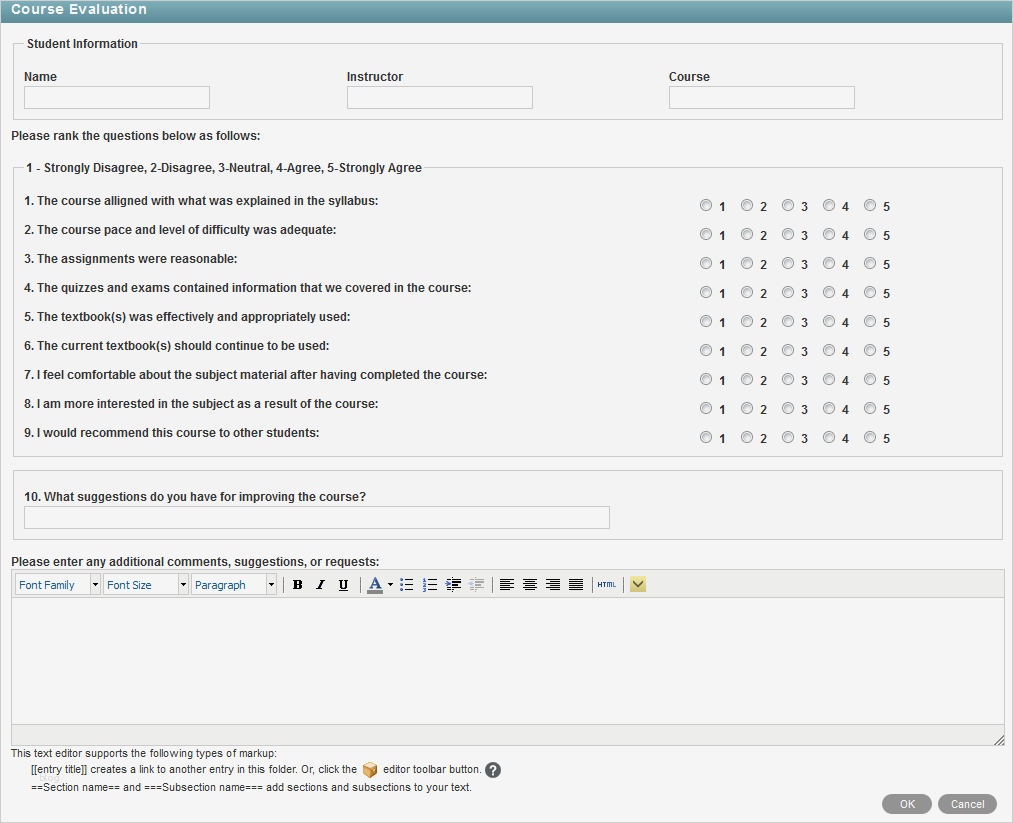Pick 1 for current textbook should continue
This screenshot has height=823, width=1013.
(x=705, y=351)
